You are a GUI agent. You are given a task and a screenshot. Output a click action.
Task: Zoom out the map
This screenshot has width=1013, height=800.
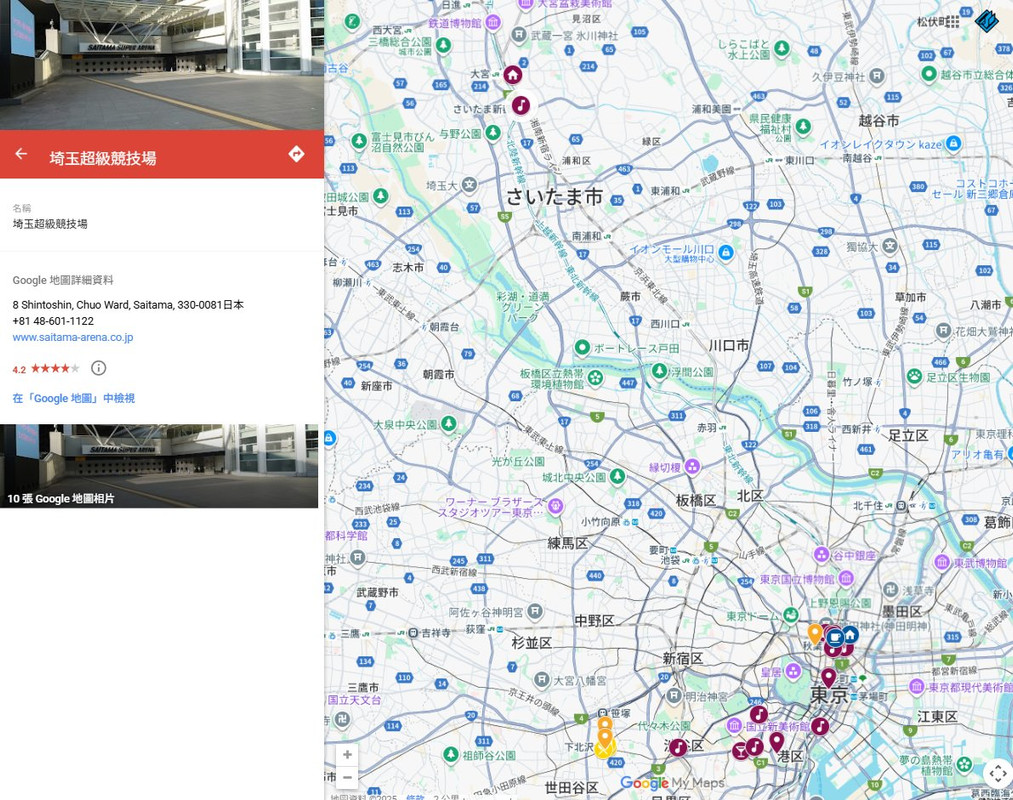coord(347,777)
